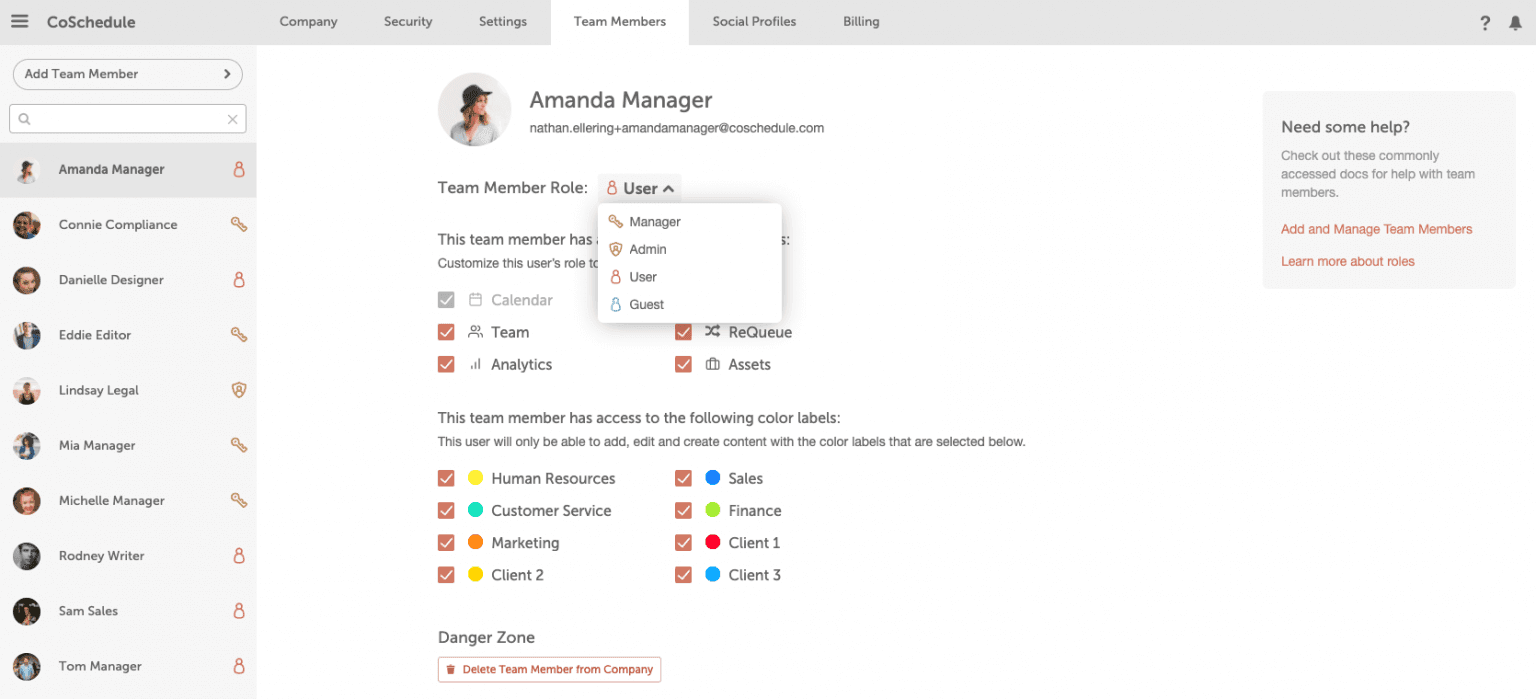Click the yellow Human Resources color dot

[475, 478]
